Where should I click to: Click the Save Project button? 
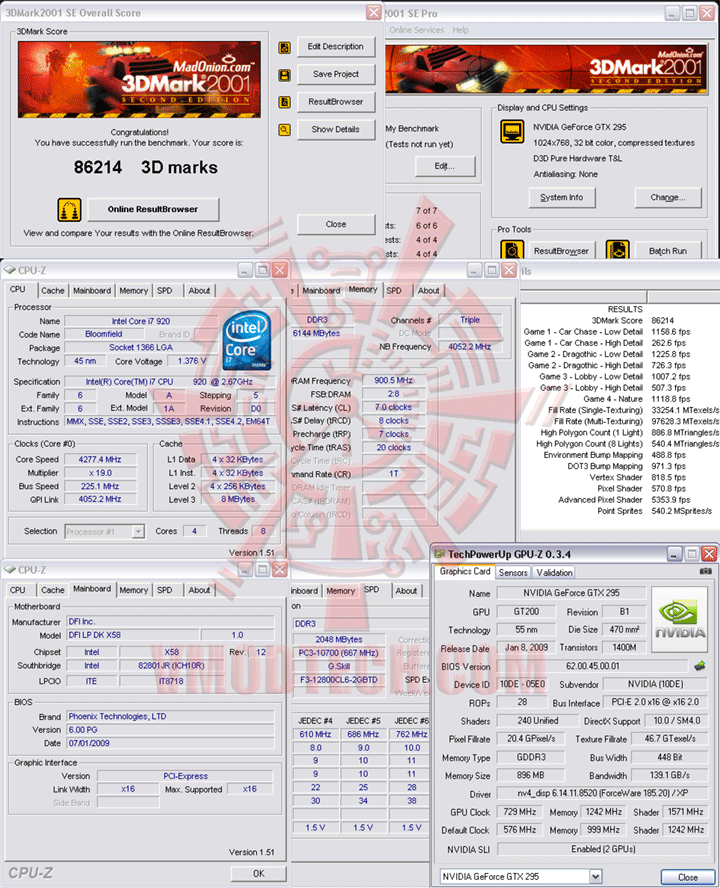coord(336,74)
